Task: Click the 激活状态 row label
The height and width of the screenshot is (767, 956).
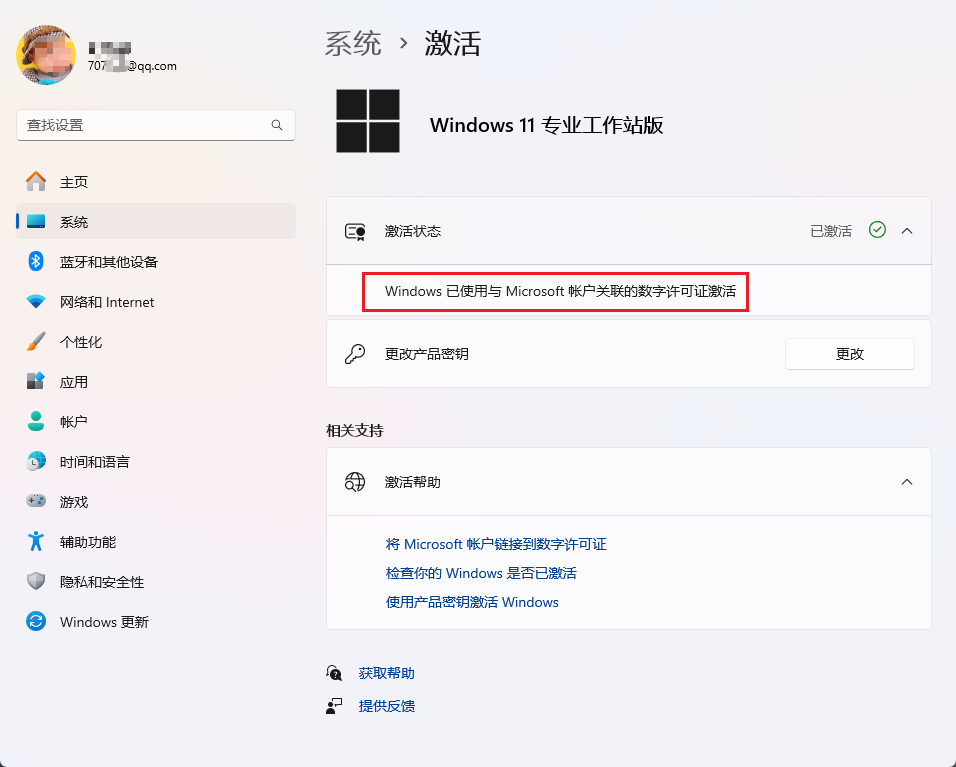Action: pos(413,231)
